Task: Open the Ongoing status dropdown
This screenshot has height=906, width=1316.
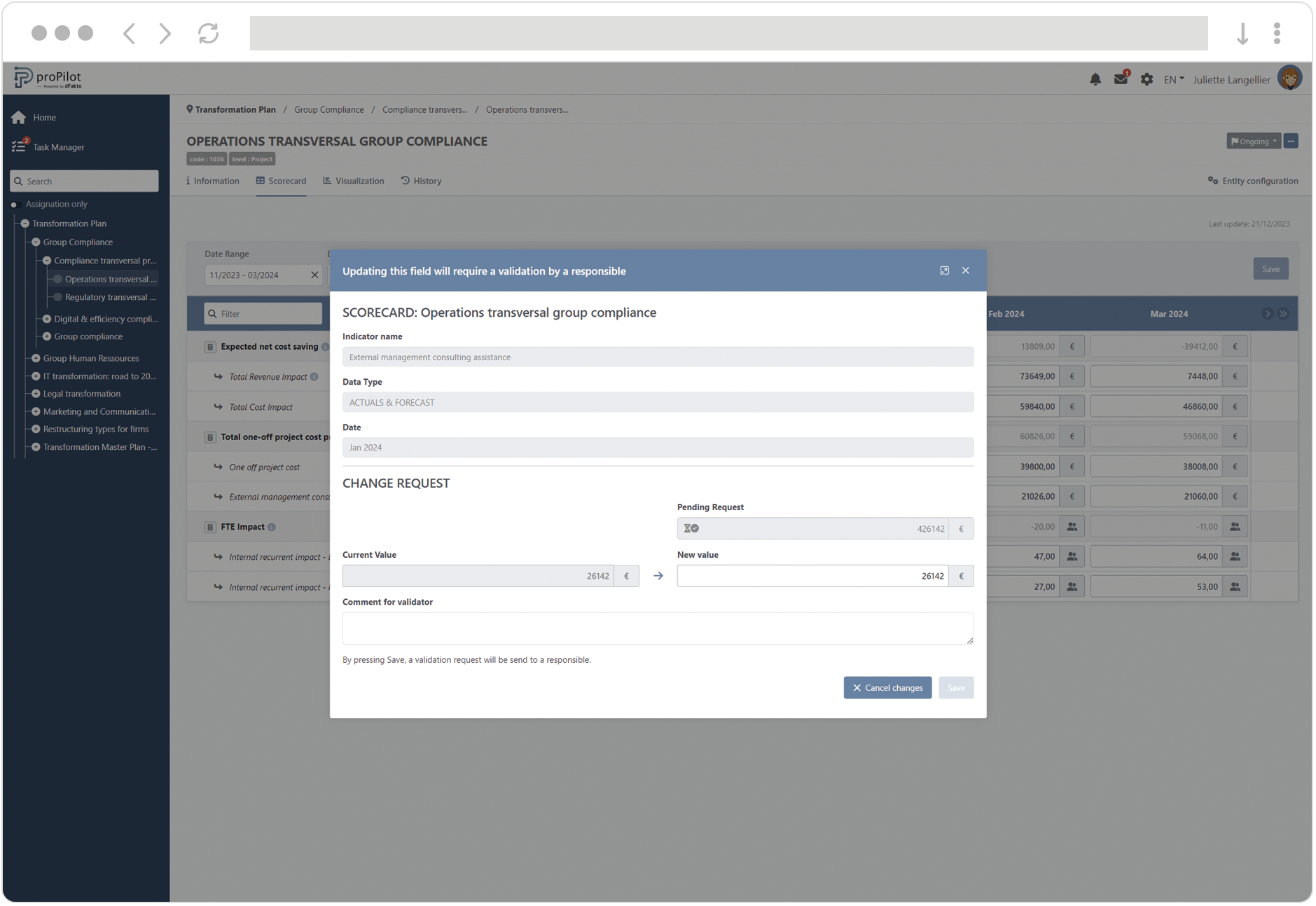Action: point(1253,142)
